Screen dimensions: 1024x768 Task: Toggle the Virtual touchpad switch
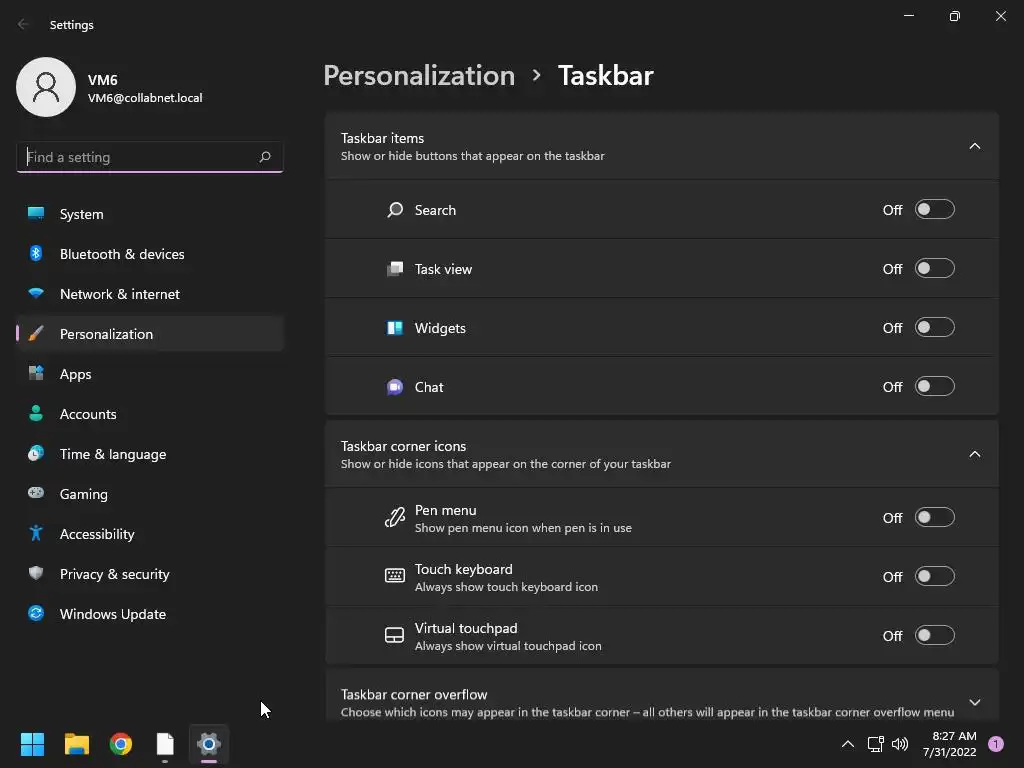click(x=935, y=635)
